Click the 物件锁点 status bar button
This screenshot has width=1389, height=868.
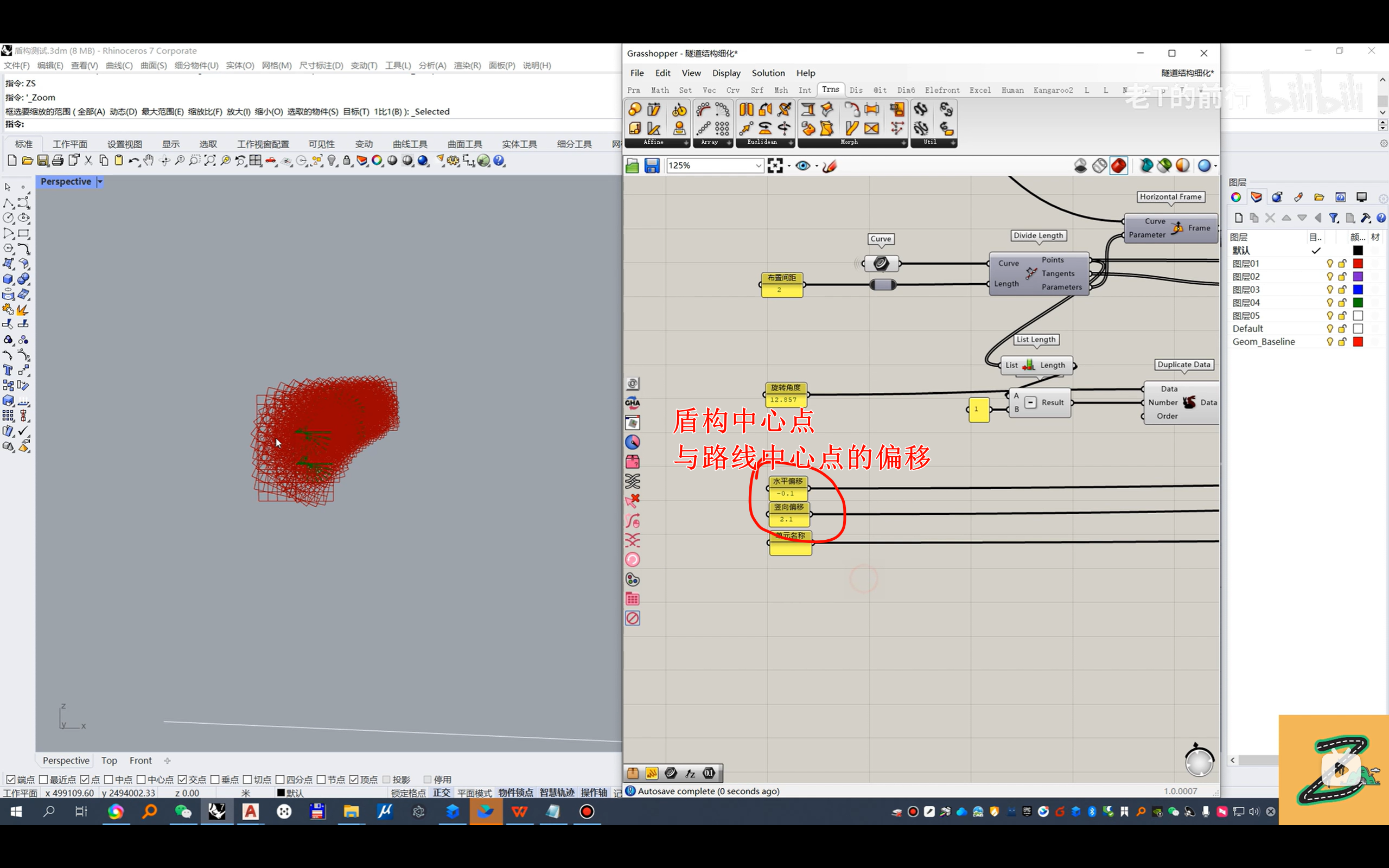[515, 793]
